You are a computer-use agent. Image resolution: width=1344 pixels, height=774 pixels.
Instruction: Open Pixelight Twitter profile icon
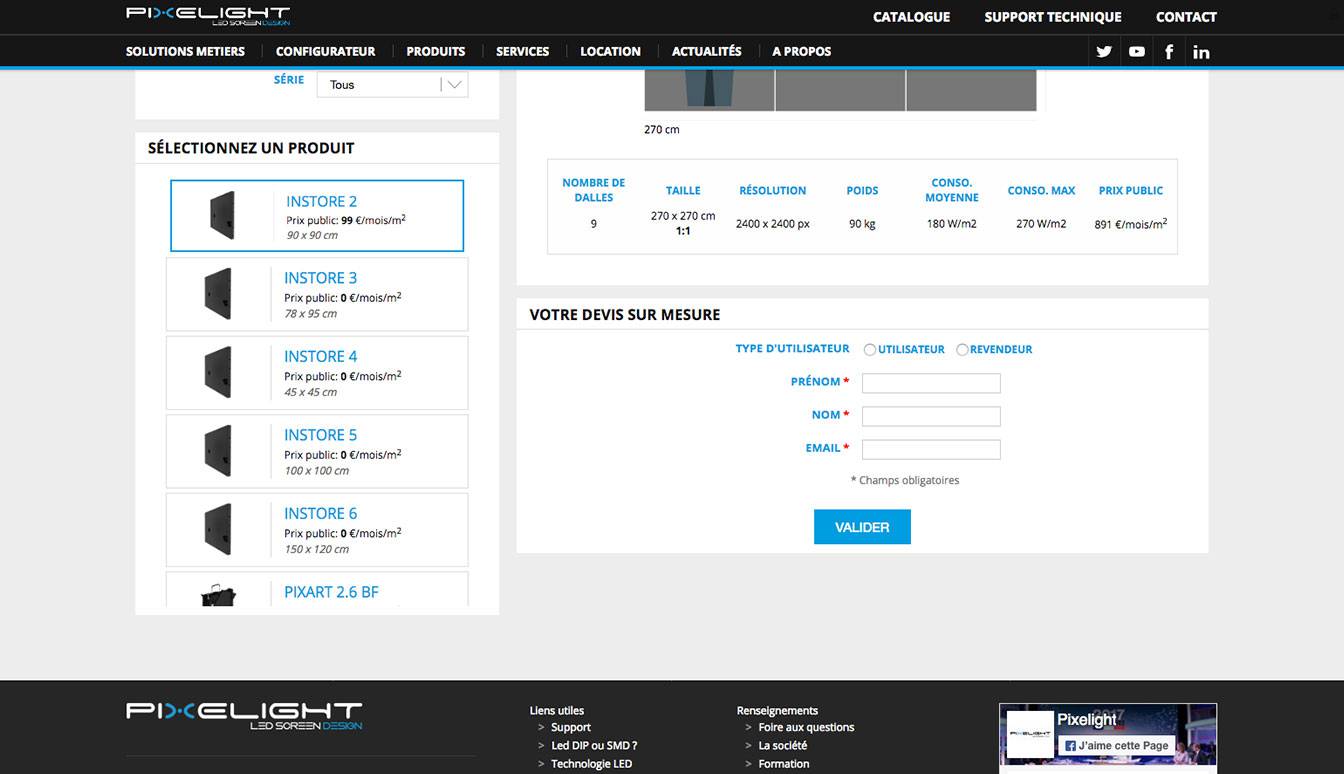coord(1104,51)
